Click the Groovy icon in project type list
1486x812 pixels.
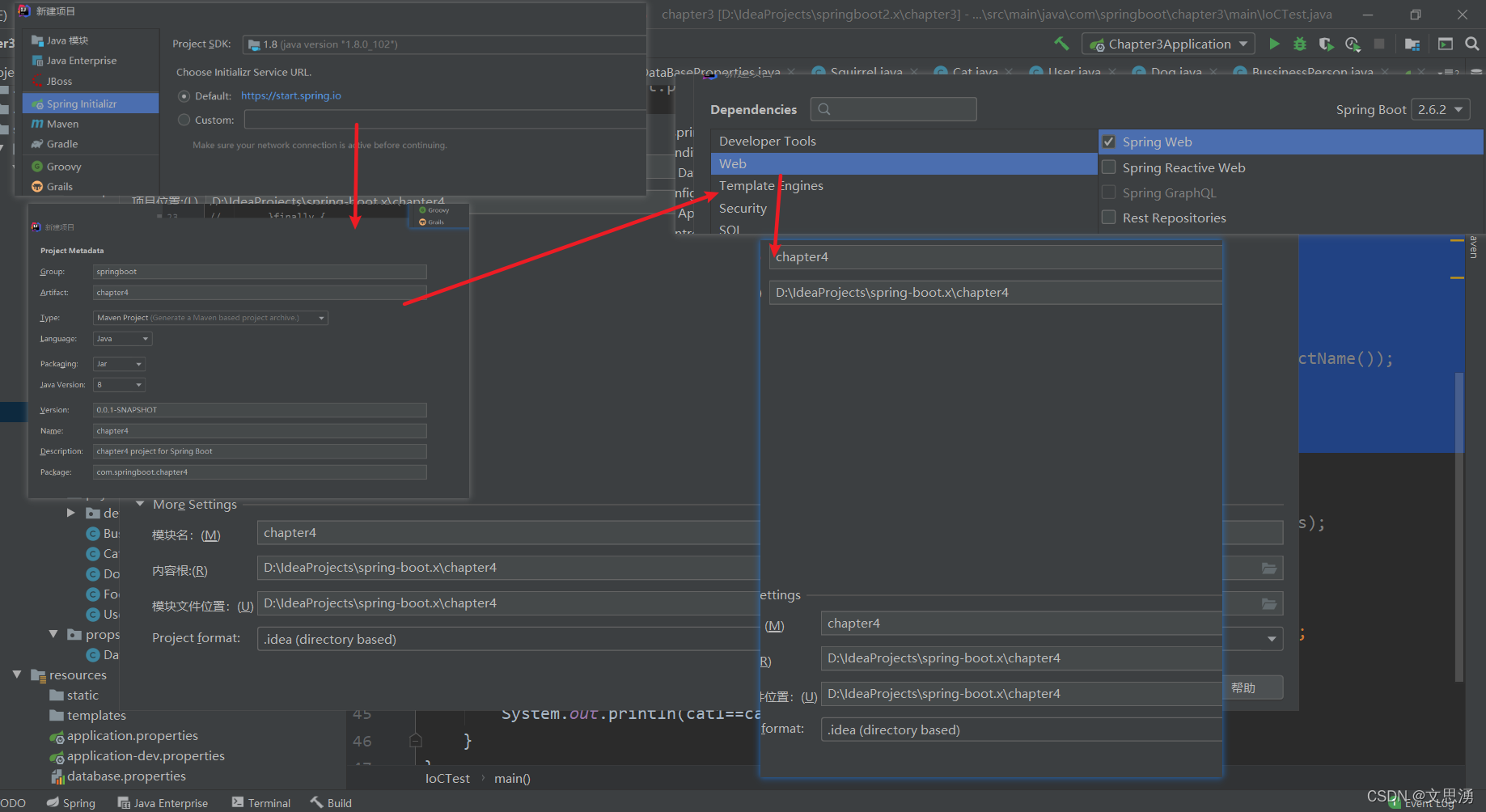pyautogui.click(x=37, y=167)
